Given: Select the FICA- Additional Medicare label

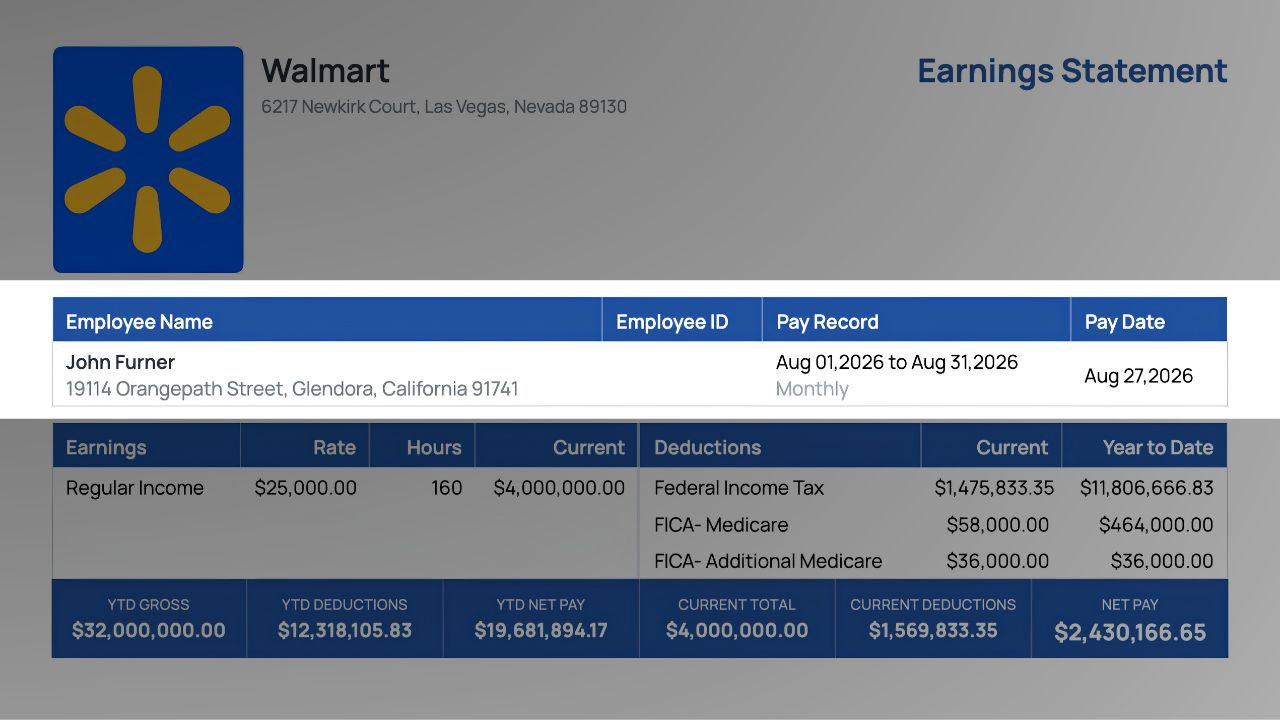Looking at the screenshot, I should (768, 561).
